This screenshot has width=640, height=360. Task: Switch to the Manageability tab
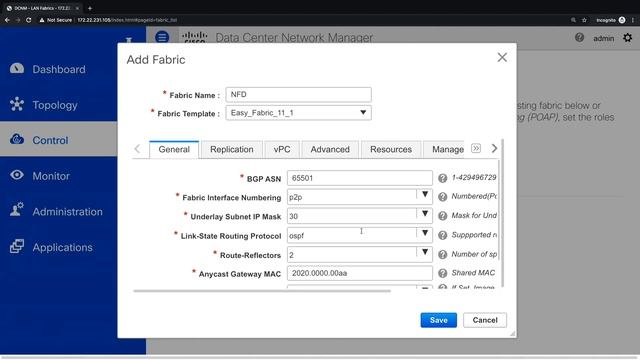[444, 149]
